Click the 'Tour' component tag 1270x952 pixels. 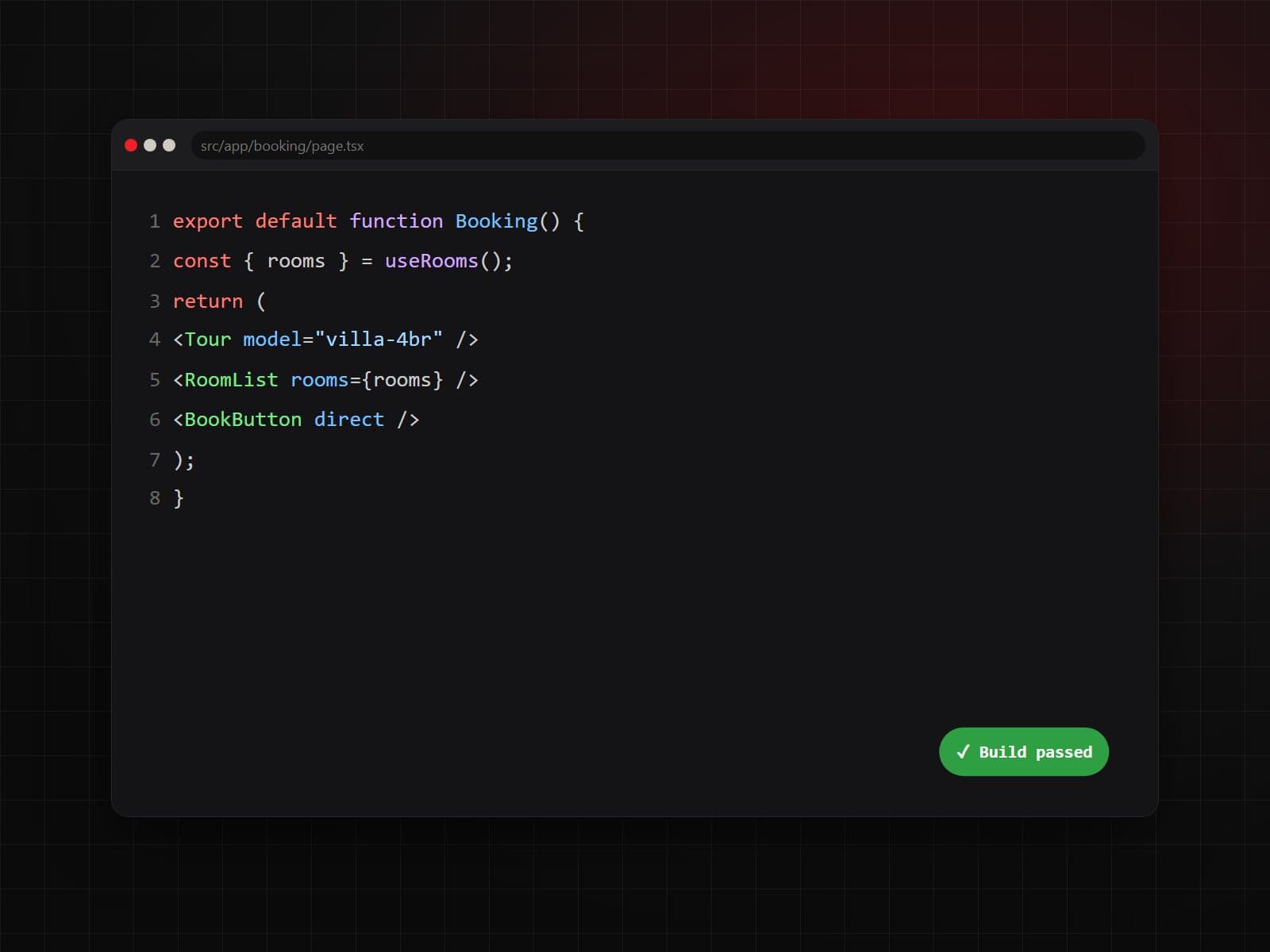[x=208, y=340]
